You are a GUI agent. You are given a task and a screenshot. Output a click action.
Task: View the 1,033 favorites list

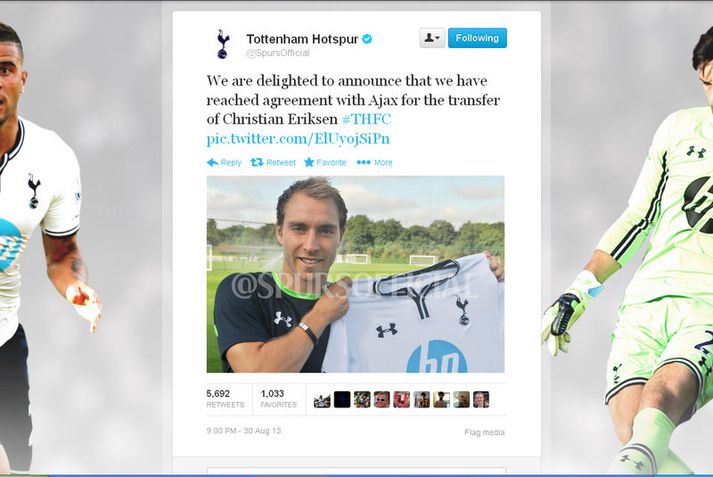tap(278, 398)
